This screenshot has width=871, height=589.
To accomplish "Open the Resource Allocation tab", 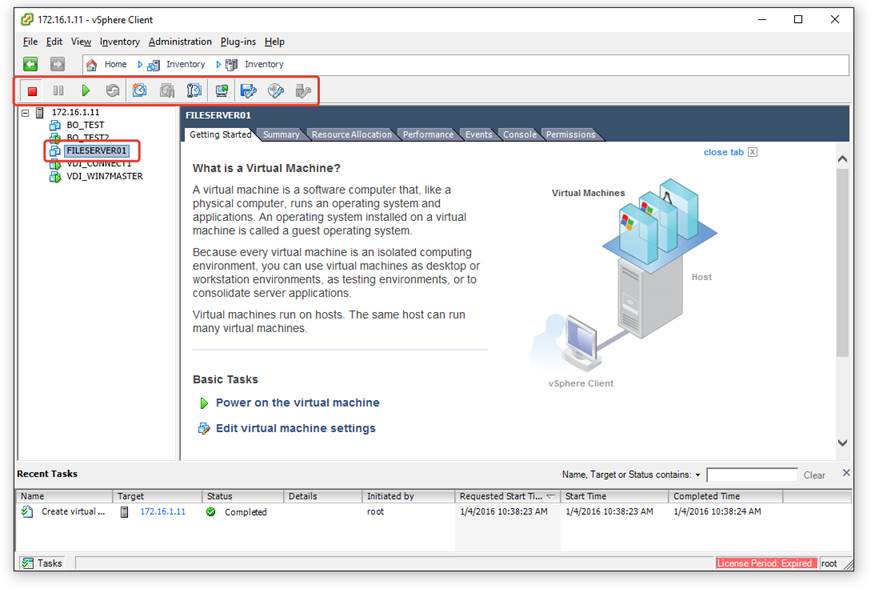I will click(352, 134).
